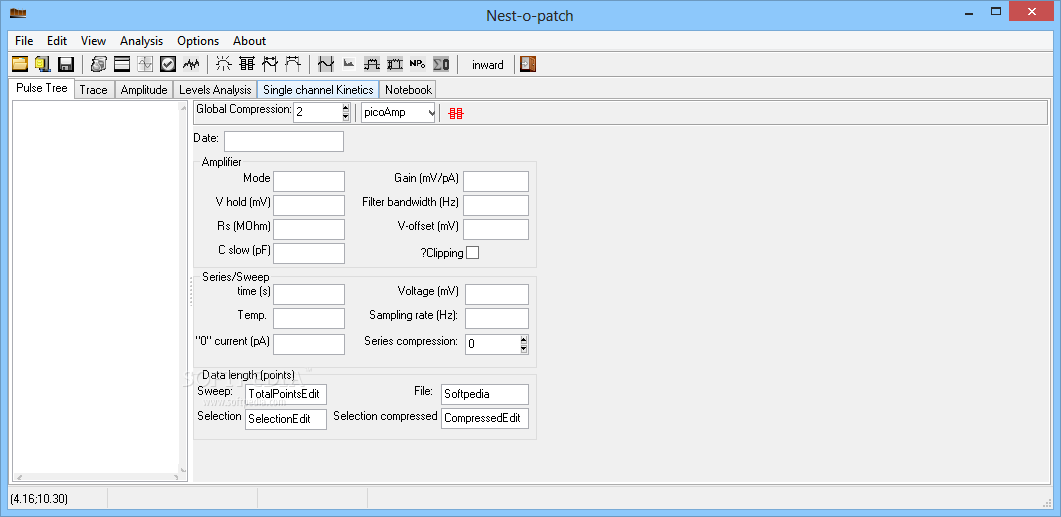Switch to the Amplitude tab
This screenshot has height=517, width=1061.
pyautogui.click(x=143, y=89)
